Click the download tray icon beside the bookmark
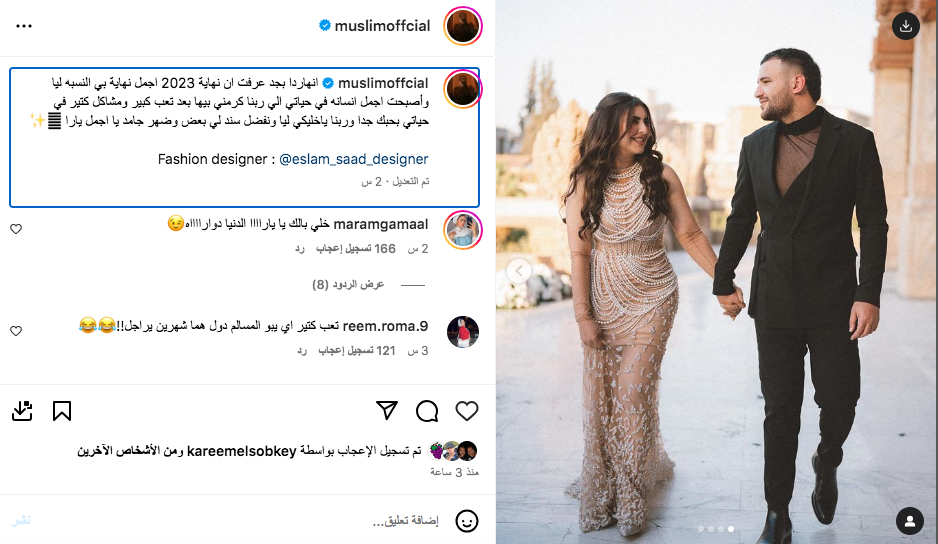Screen dimensions: 938x544 pos(22,411)
